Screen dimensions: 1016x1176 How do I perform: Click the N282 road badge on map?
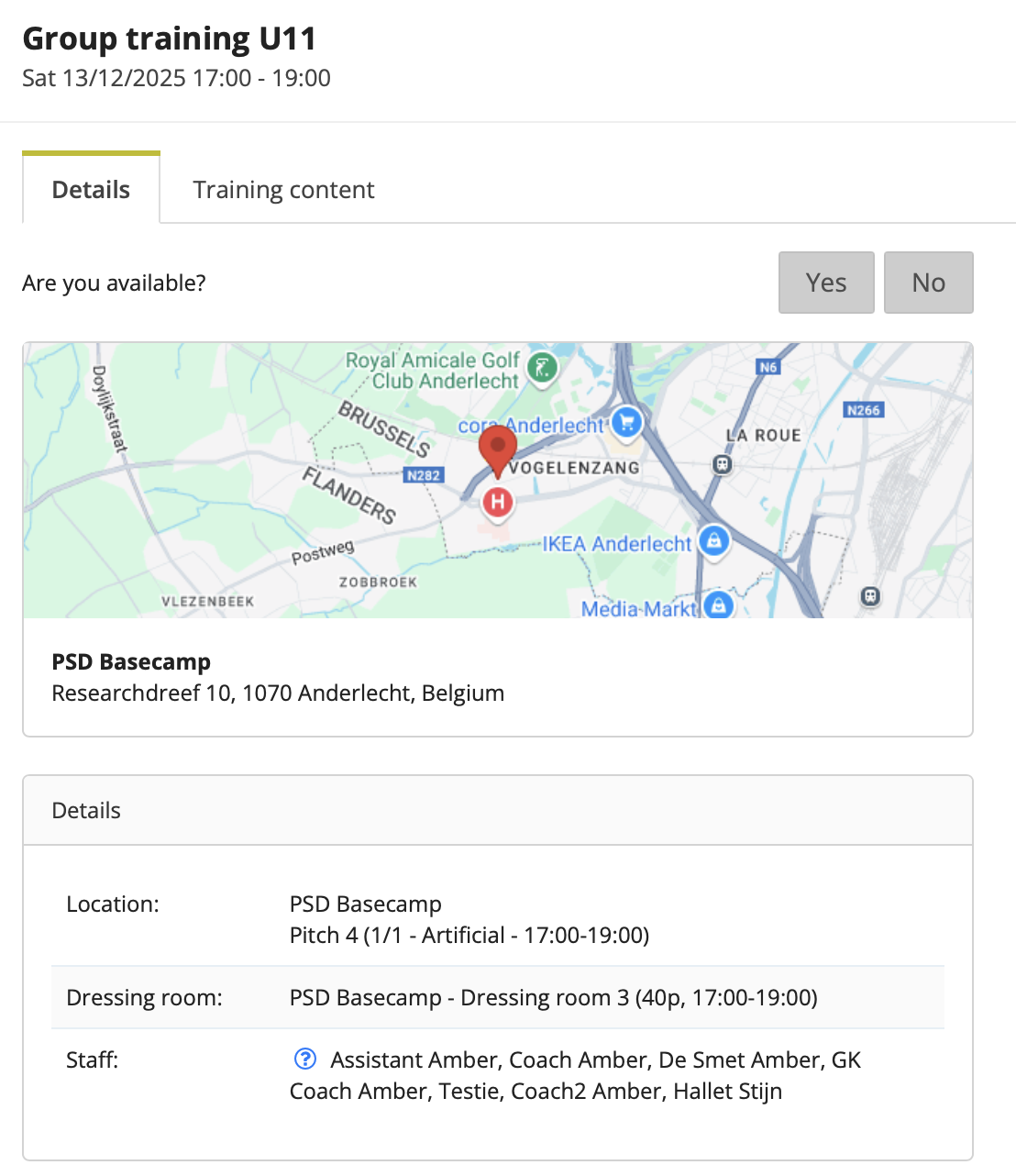424,475
